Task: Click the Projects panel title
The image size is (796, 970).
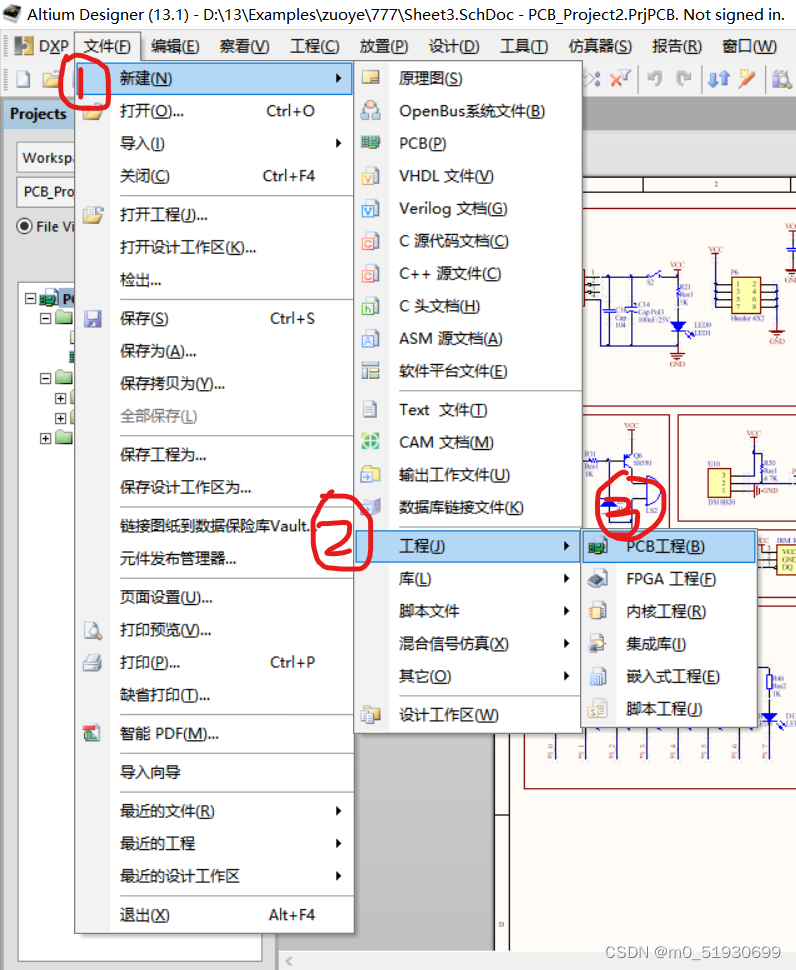Action: click(38, 114)
